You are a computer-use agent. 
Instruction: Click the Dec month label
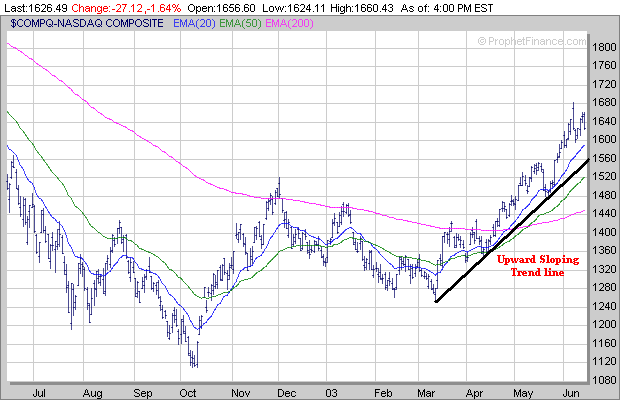[287, 393]
